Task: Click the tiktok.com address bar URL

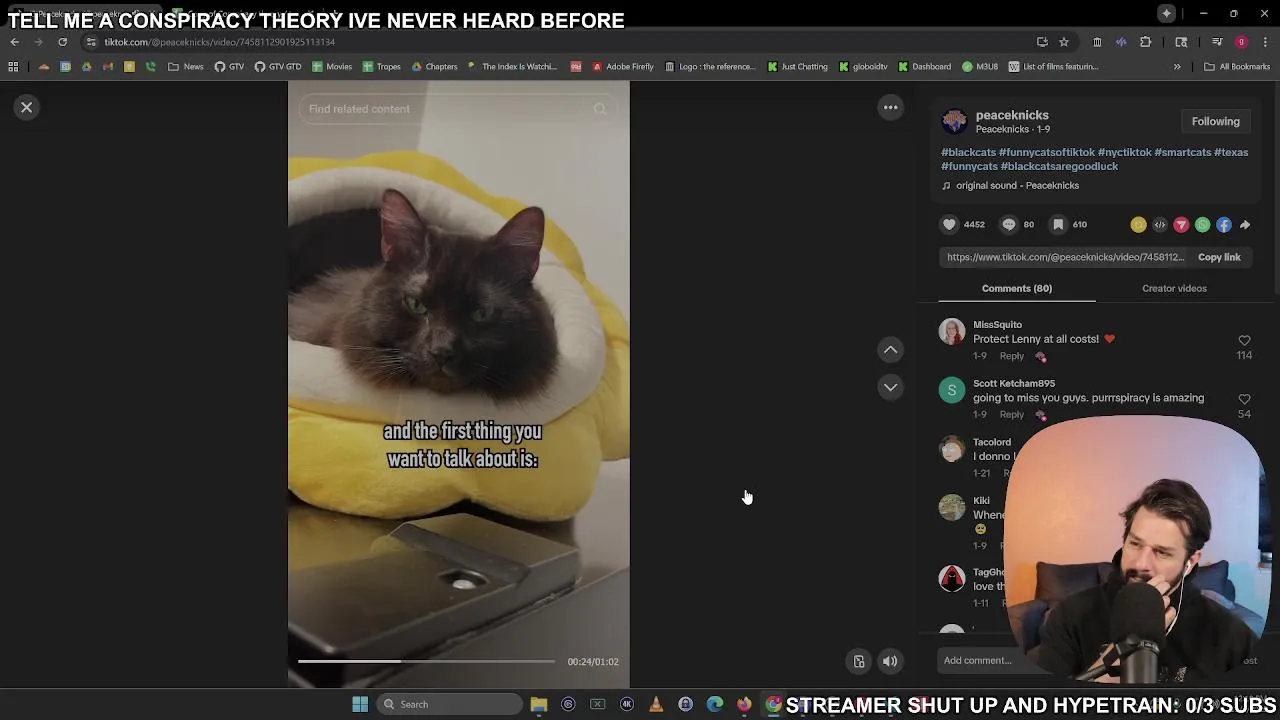Action: (x=219, y=42)
